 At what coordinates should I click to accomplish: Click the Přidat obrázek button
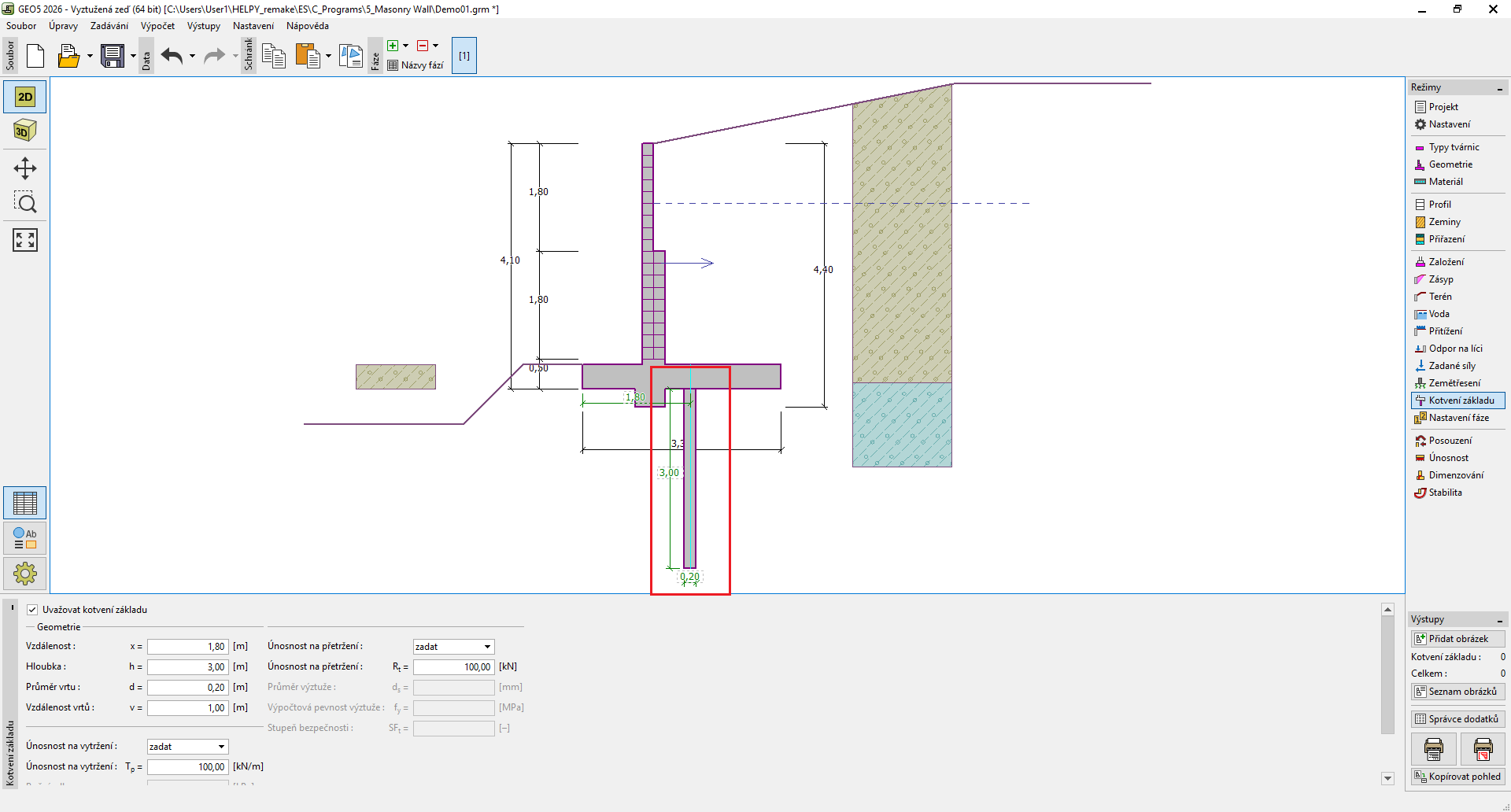1457,639
